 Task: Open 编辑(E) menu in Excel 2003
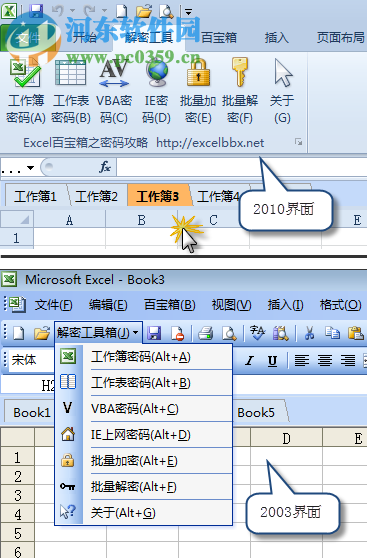(x=108, y=305)
